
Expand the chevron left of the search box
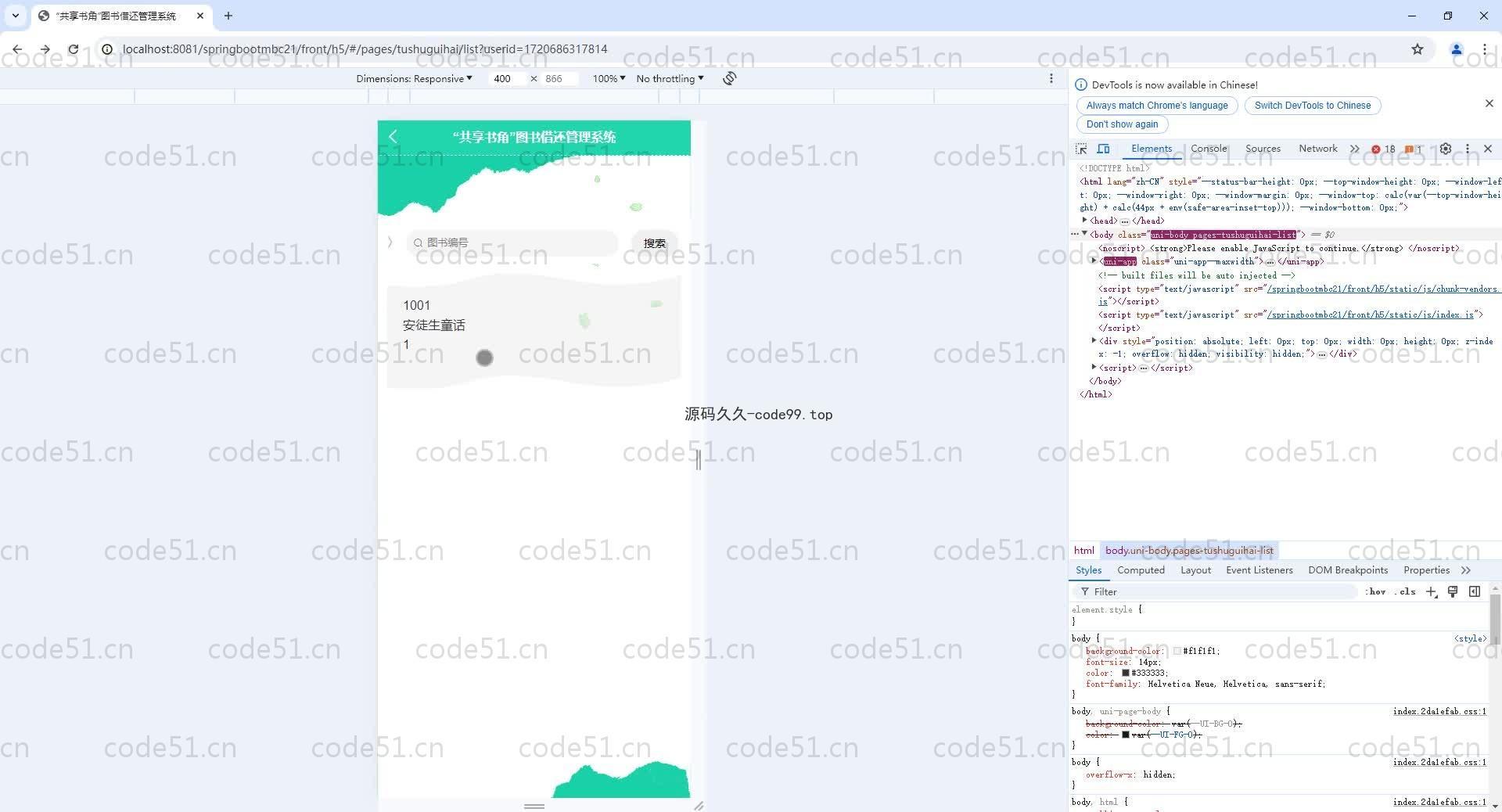tap(390, 243)
